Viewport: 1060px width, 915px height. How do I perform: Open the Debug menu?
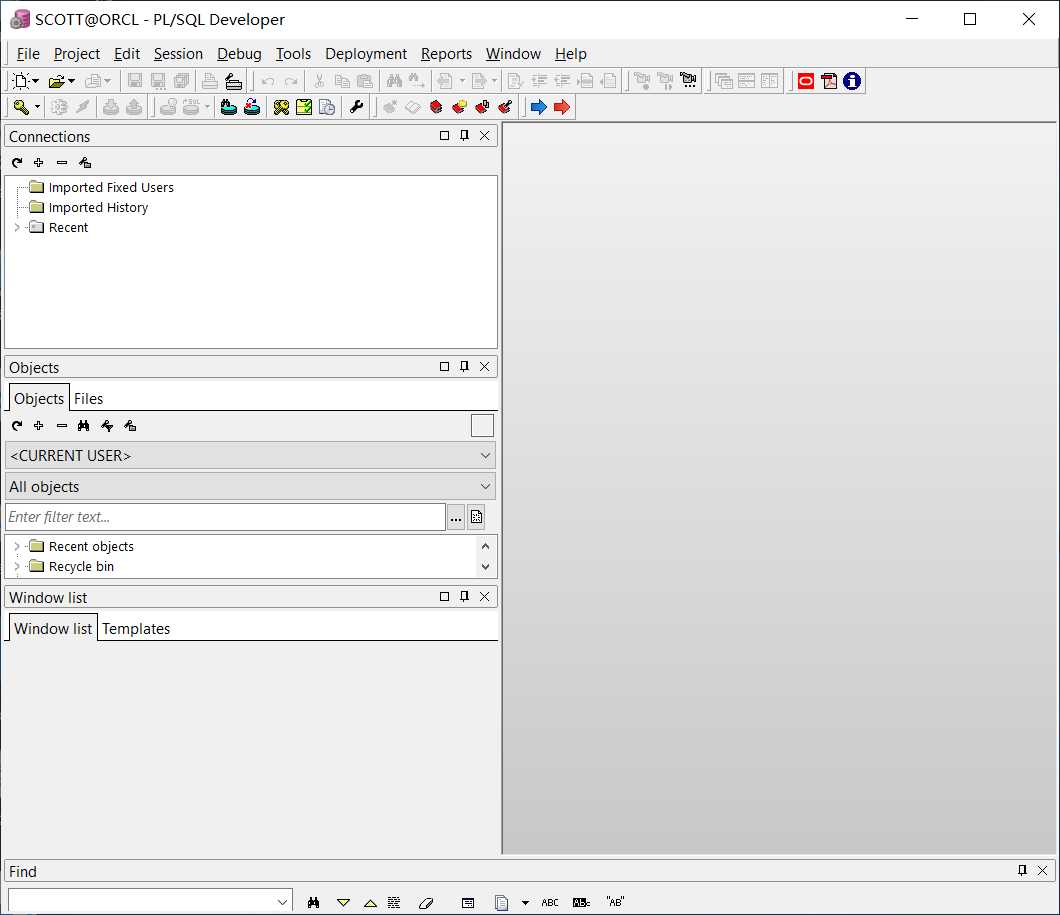(239, 54)
